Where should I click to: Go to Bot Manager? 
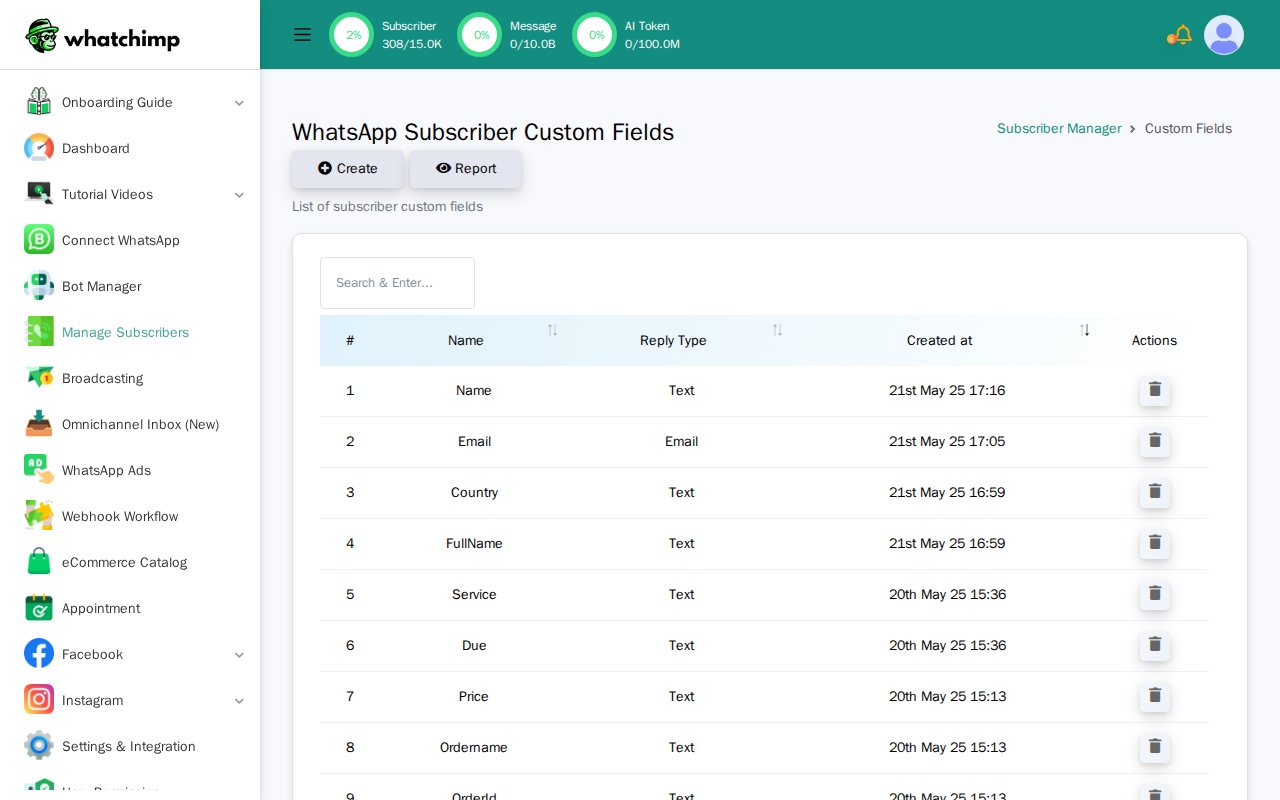pyautogui.click(x=102, y=286)
